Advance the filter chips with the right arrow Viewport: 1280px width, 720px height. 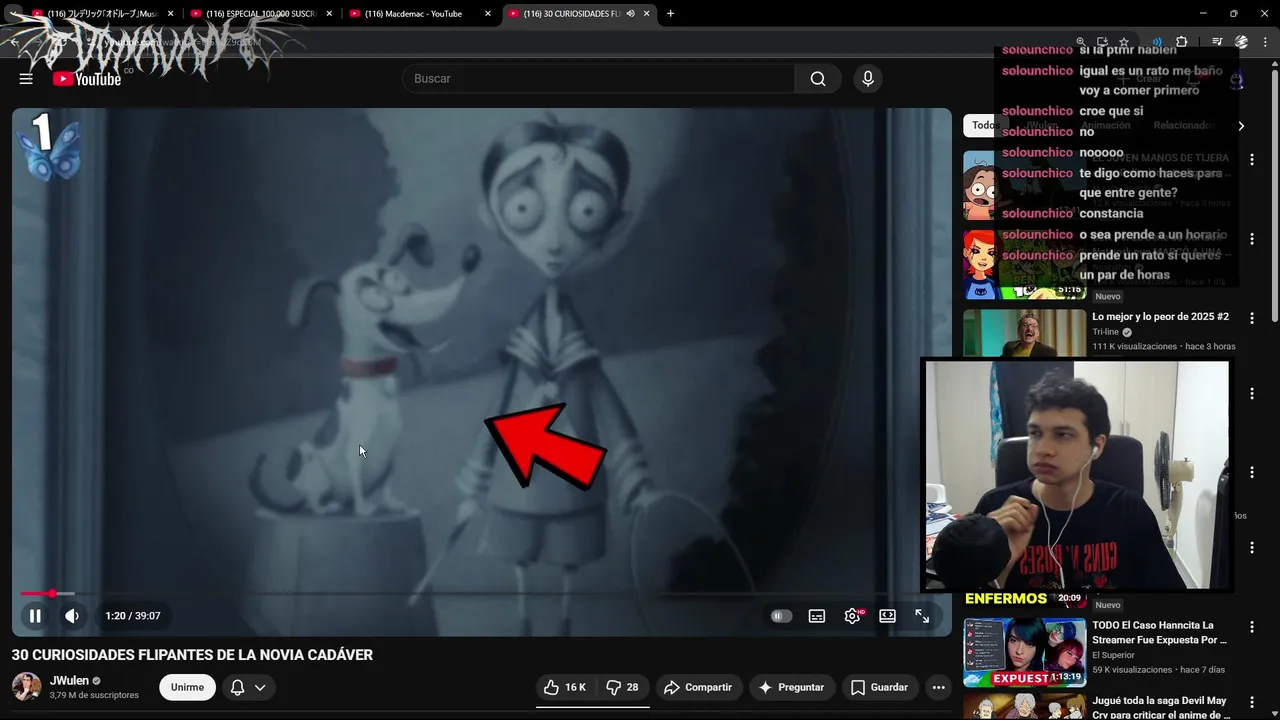pyautogui.click(x=1241, y=126)
